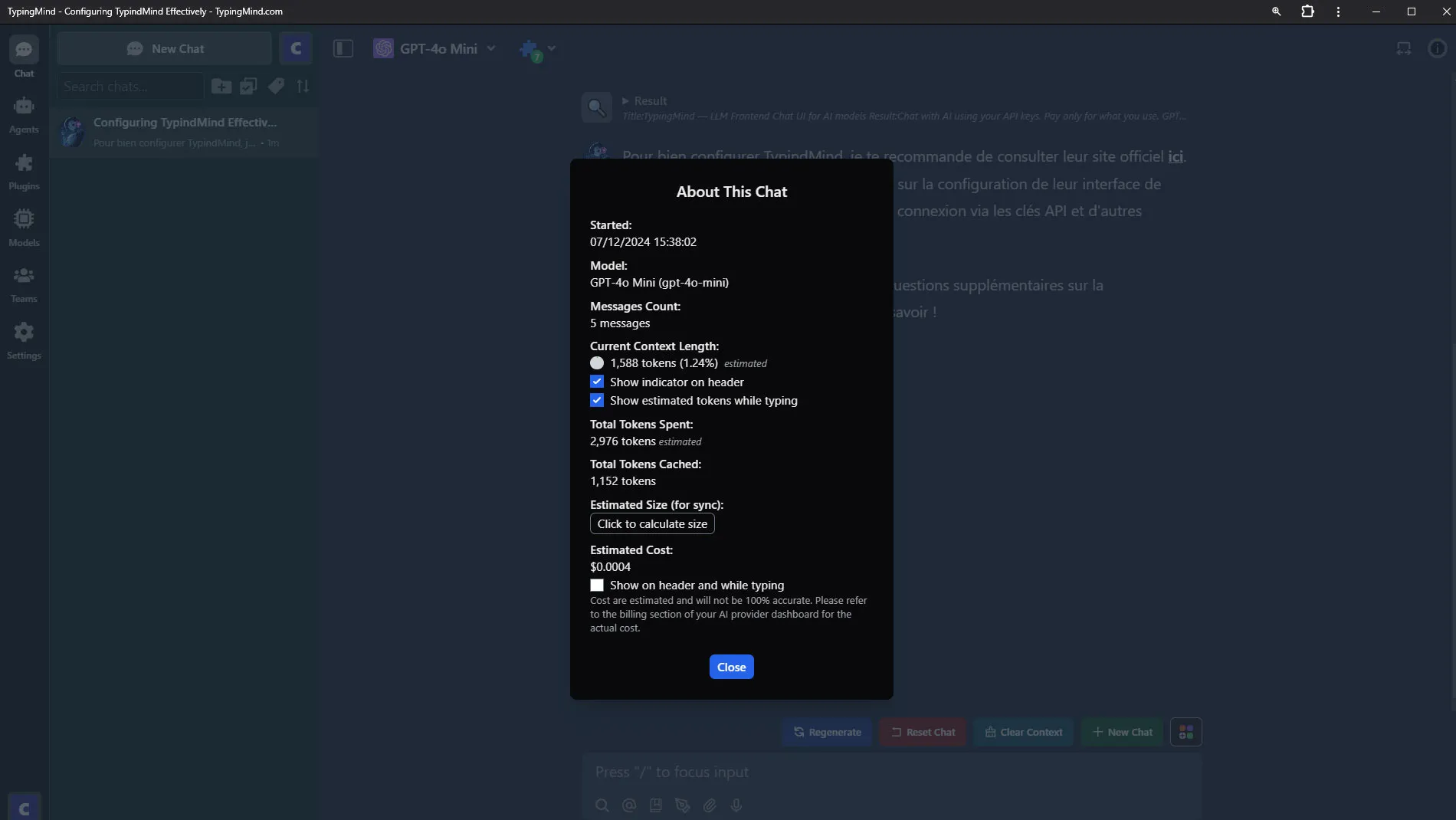Open the window three-dot menu

point(1338,11)
